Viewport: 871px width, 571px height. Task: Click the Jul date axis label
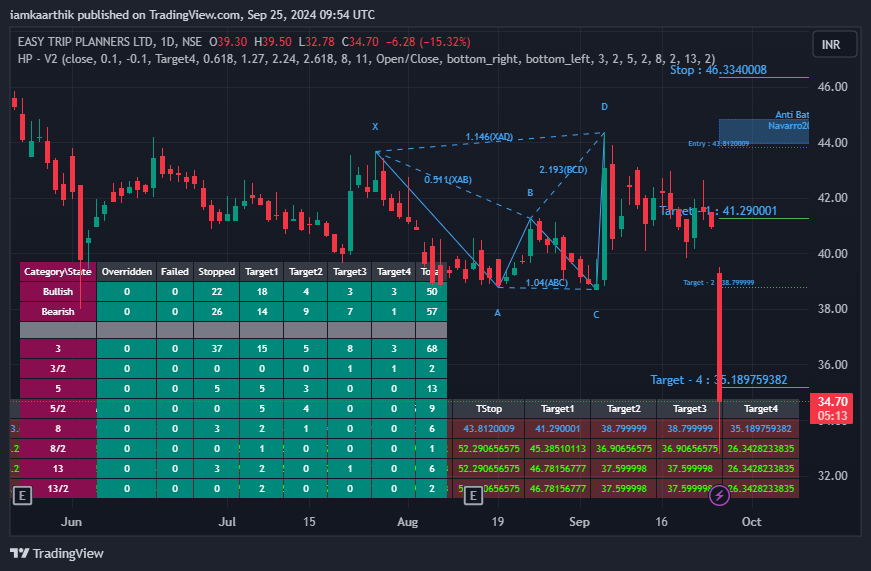click(227, 522)
